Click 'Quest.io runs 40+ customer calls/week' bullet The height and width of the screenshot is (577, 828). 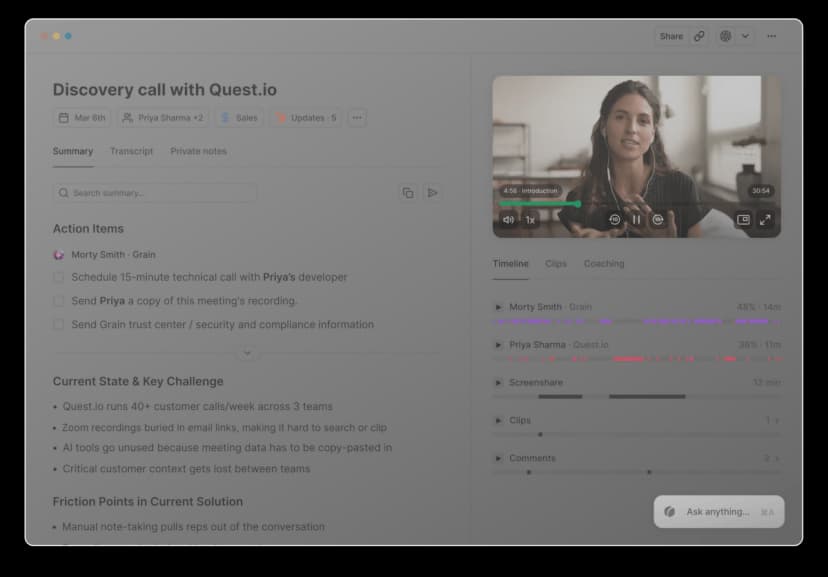(x=197, y=406)
